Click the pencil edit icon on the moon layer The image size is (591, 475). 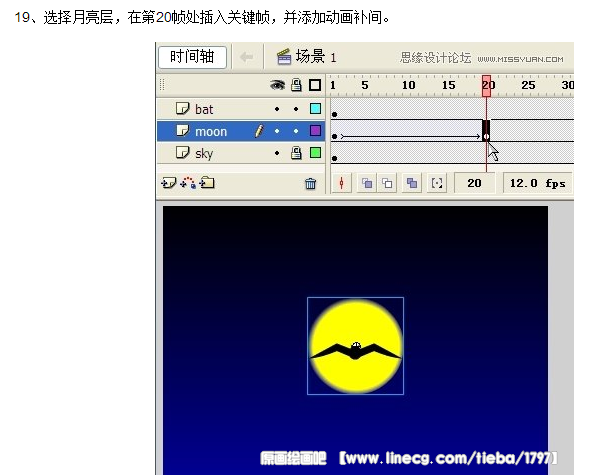pyautogui.click(x=259, y=131)
